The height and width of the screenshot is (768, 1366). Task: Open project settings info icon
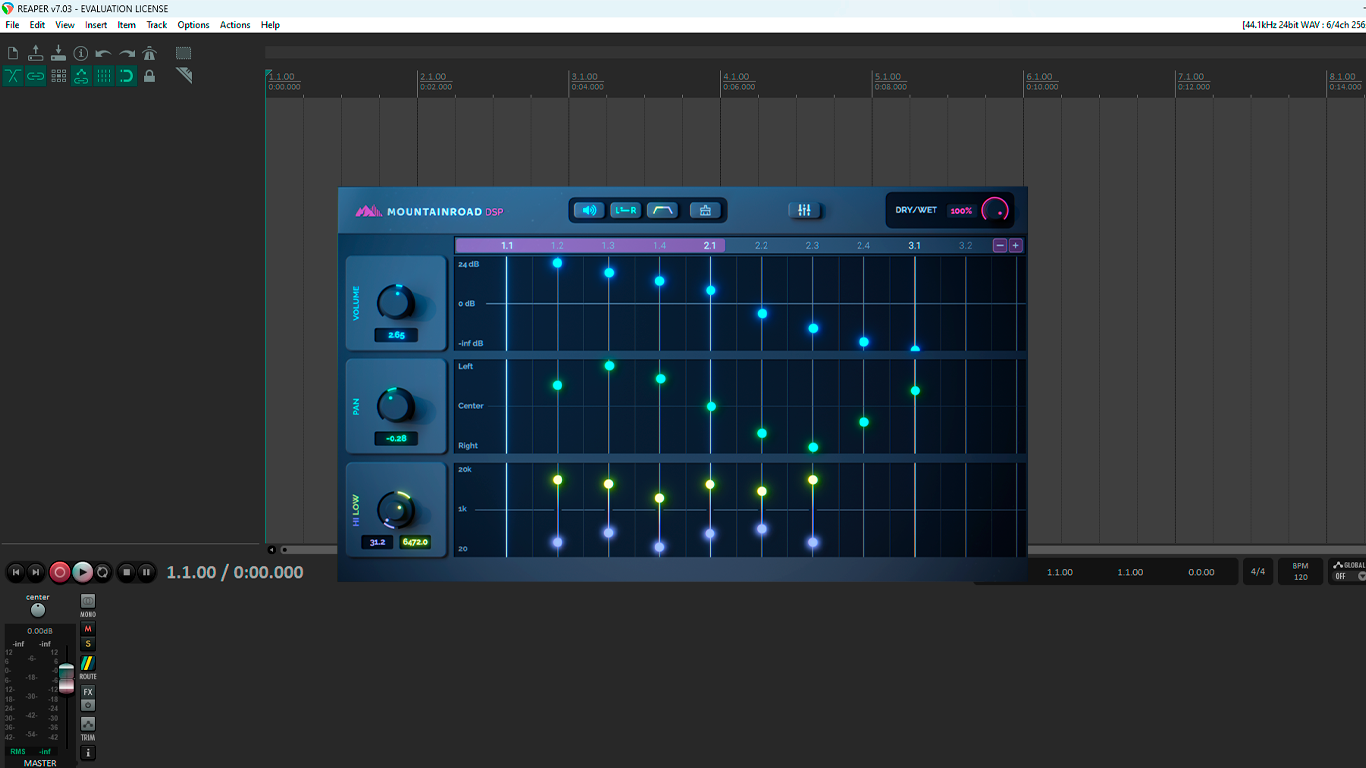click(x=81, y=53)
